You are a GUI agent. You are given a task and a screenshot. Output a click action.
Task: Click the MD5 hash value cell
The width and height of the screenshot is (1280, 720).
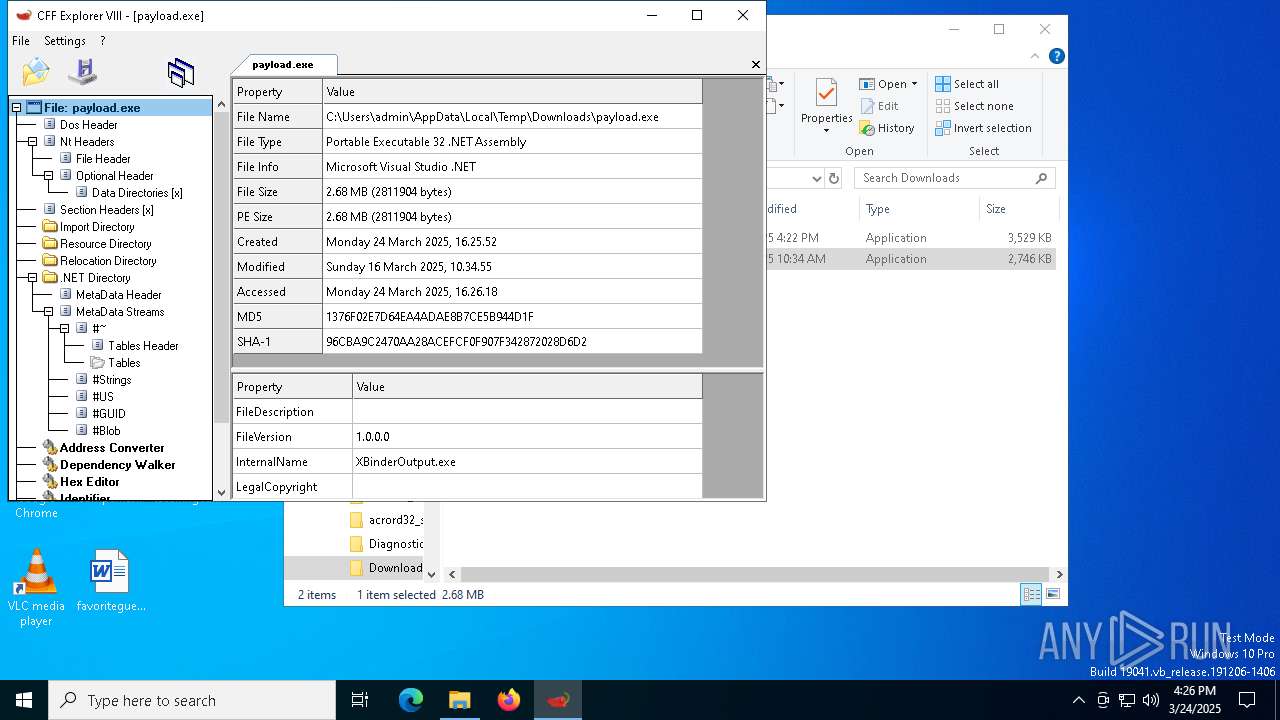pos(512,316)
